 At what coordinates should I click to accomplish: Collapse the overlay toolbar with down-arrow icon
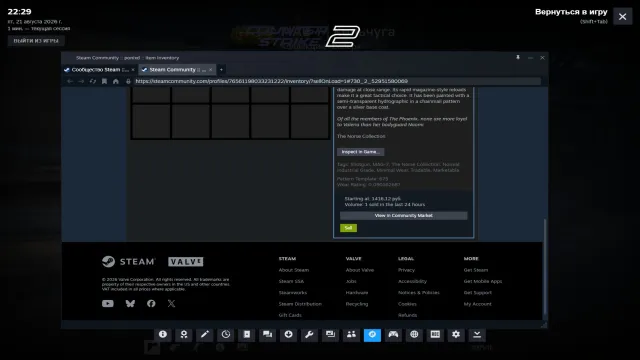[477, 335]
